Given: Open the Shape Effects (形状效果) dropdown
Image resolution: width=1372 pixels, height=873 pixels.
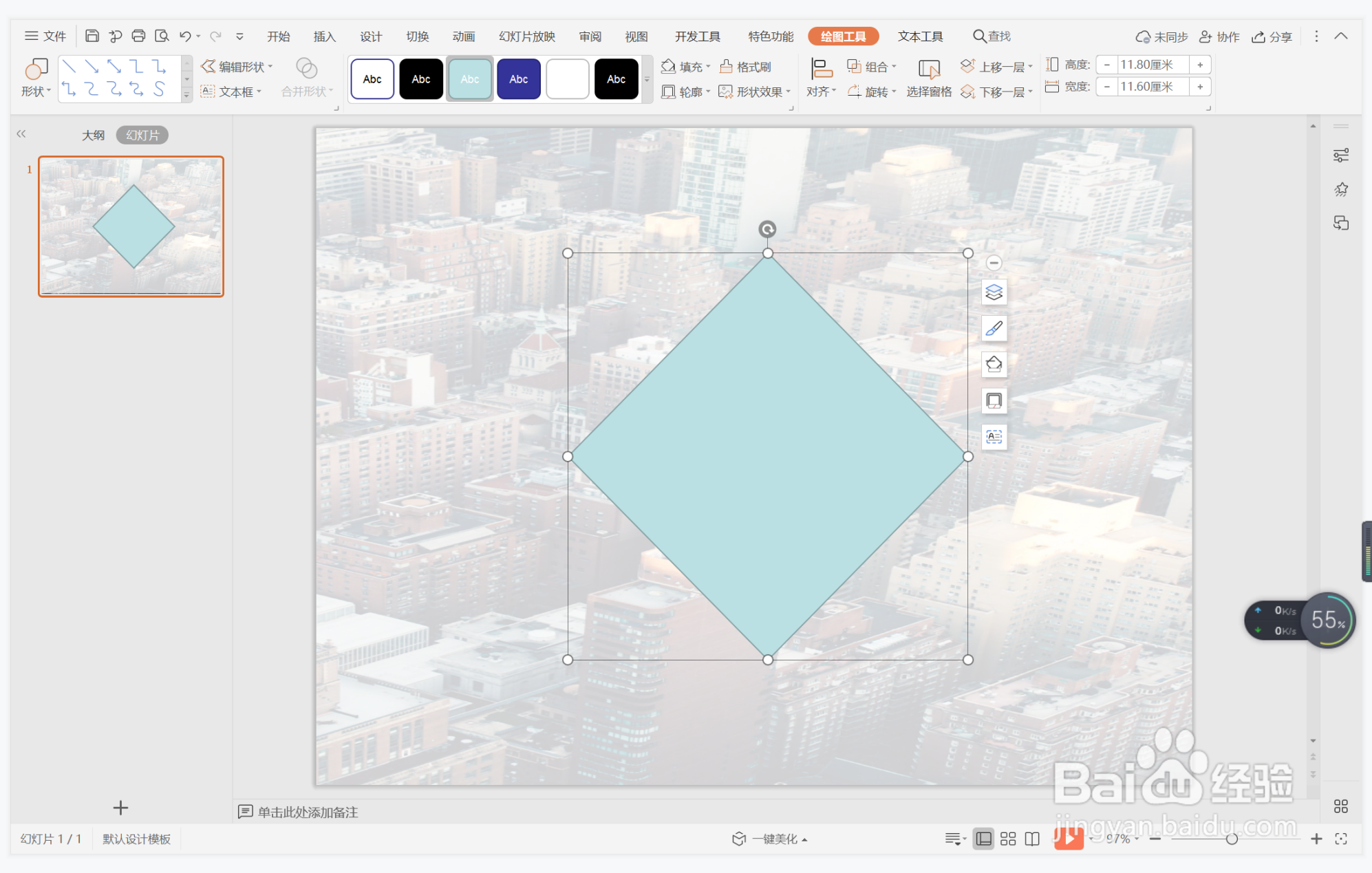Looking at the screenshot, I should pyautogui.click(x=755, y=91).
